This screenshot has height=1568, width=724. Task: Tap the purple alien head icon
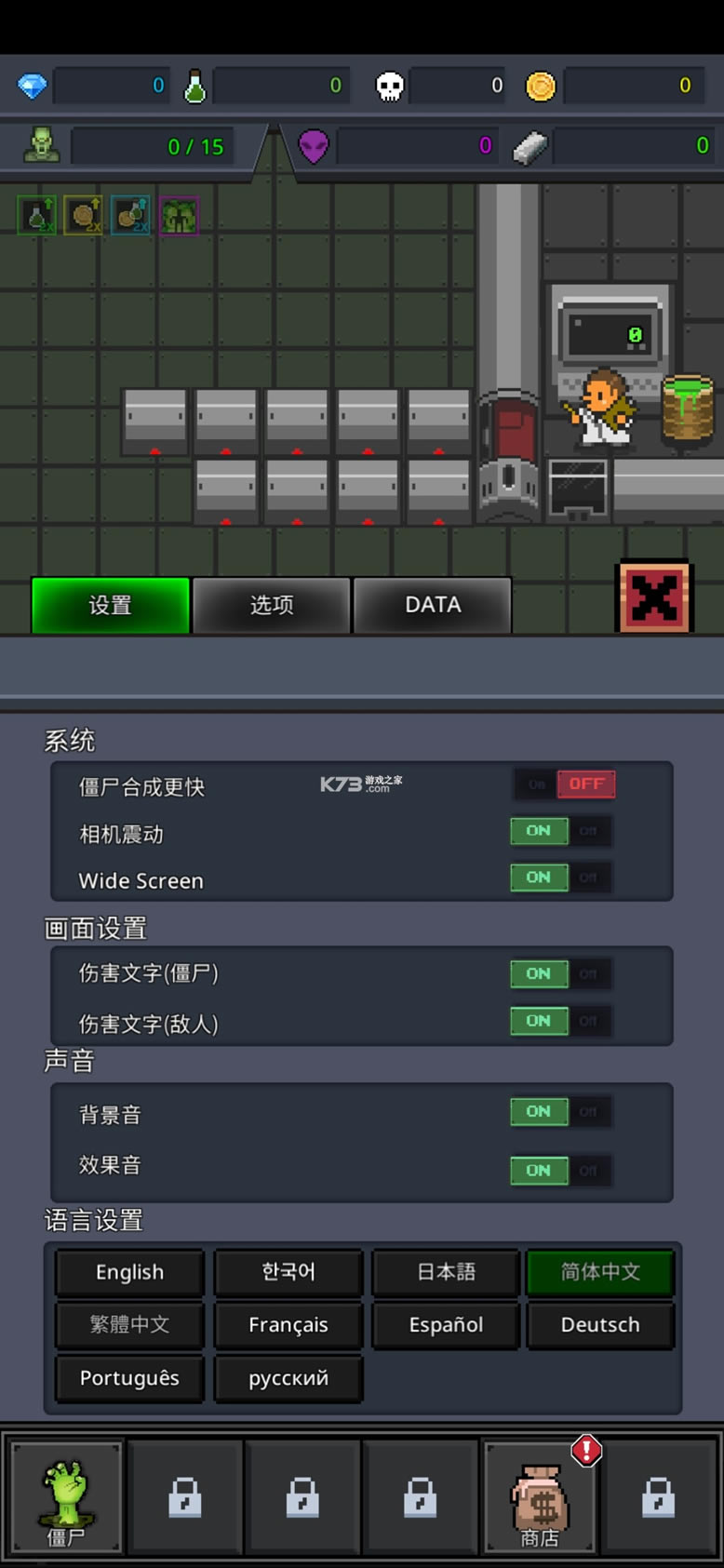[x=314, y=146]
